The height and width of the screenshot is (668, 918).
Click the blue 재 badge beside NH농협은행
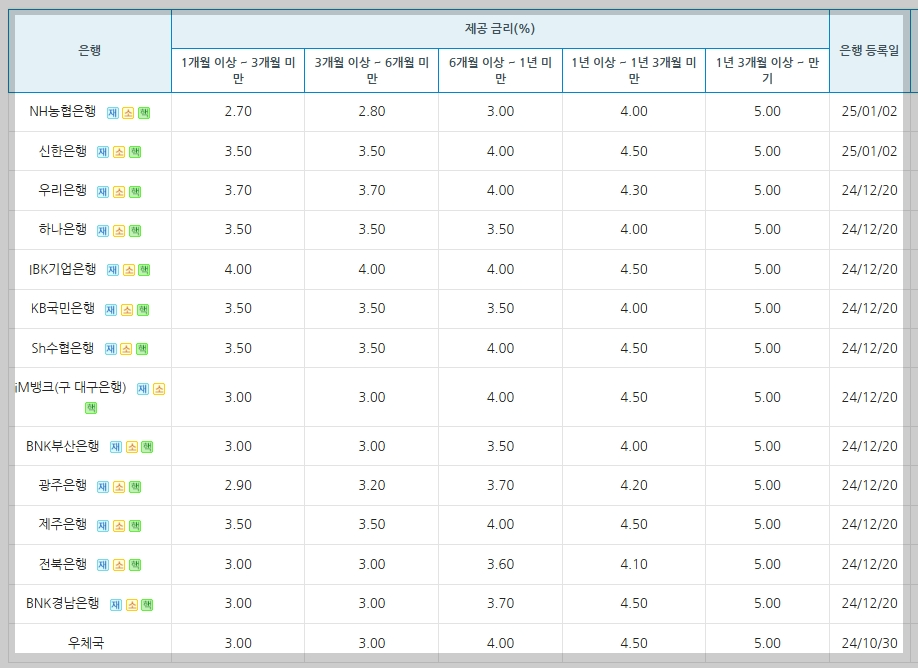[x=112, y=113]
